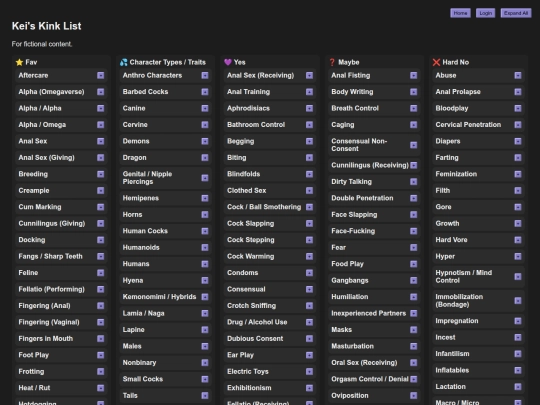The width and height of the screenshot is (540, 405).
Task: Click the square icon beside Blindfolds
Action: (x=309, y=174)
